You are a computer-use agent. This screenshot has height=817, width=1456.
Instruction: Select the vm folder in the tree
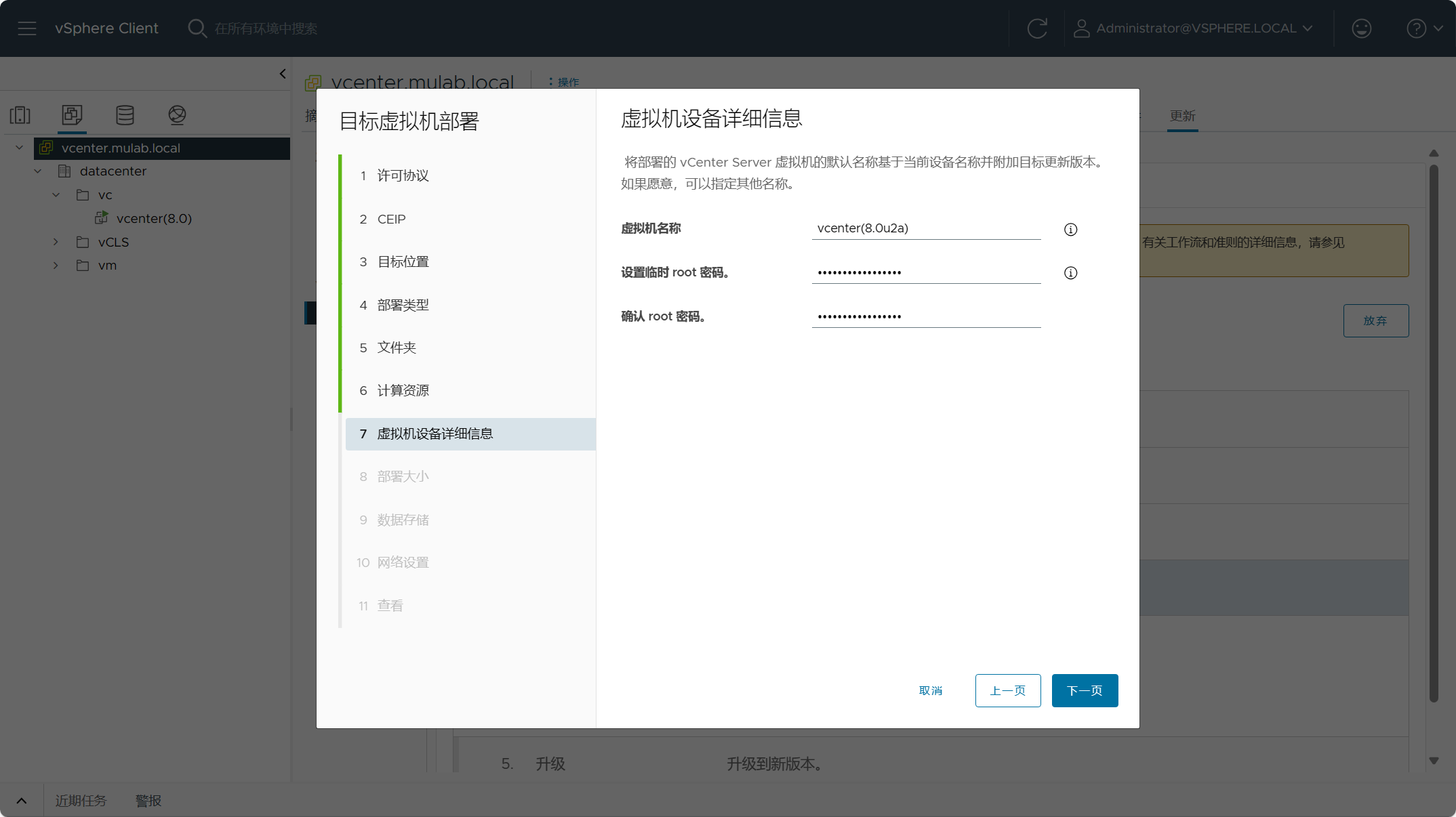(x=107, y=266)
